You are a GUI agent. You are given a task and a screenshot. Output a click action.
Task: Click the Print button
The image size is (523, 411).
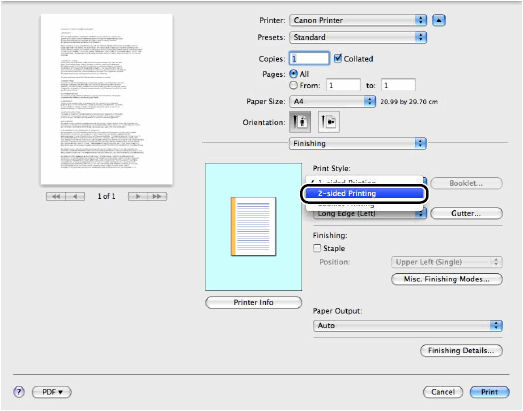coord(490,392)
